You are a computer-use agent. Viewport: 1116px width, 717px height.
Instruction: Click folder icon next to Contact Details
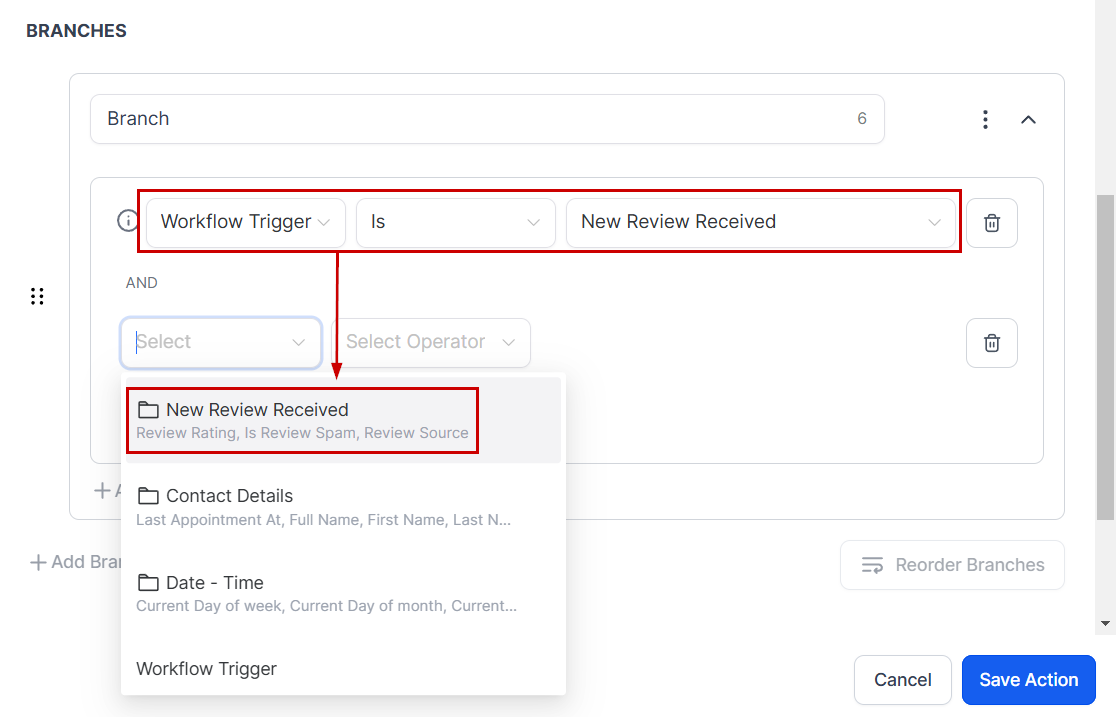click(x=148, y=496)
